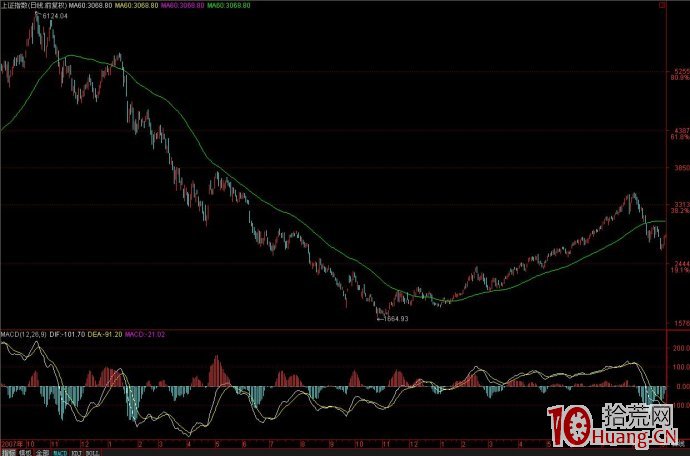Click the magenta MA60 legend label
Screen dimensions: 690x456
183,5
